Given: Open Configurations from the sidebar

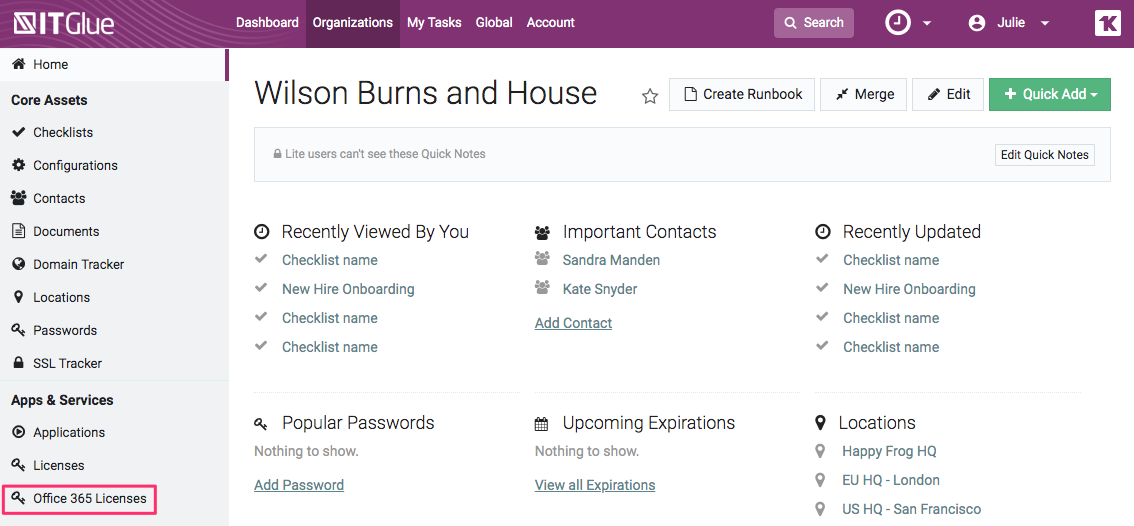Looking at the screenshot, I should click(x=75, y=165).
